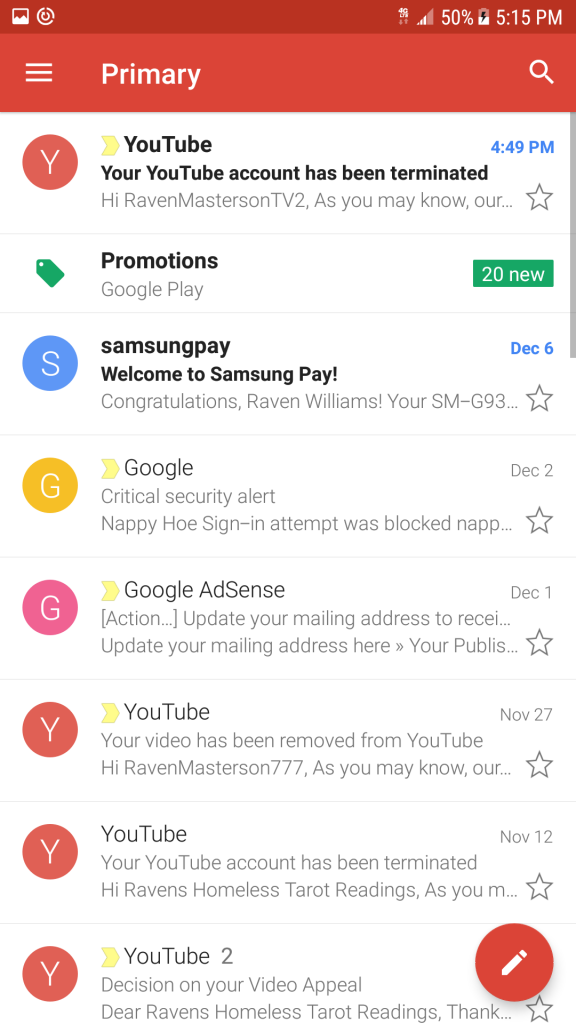
Task: Click the inbox scrollbar handle
Action: coord(573,235)
